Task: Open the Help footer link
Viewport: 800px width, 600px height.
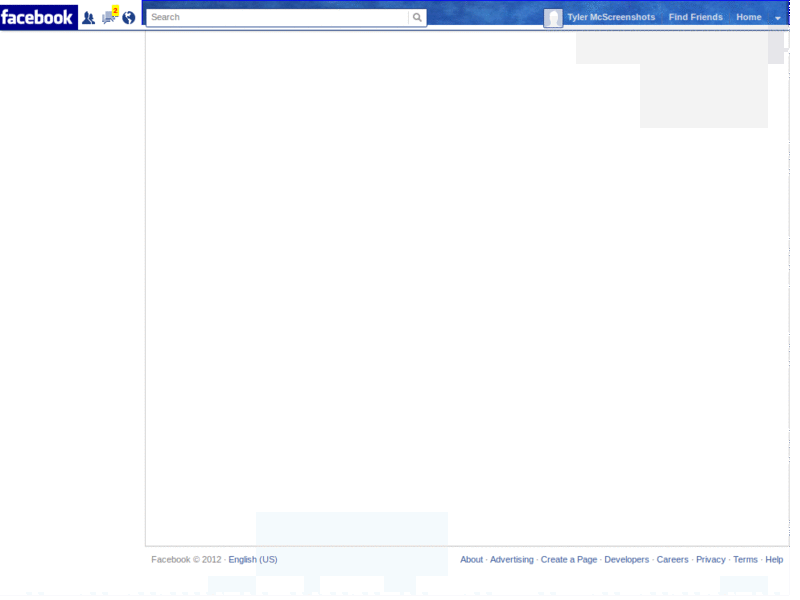Action: pos(774,560)
